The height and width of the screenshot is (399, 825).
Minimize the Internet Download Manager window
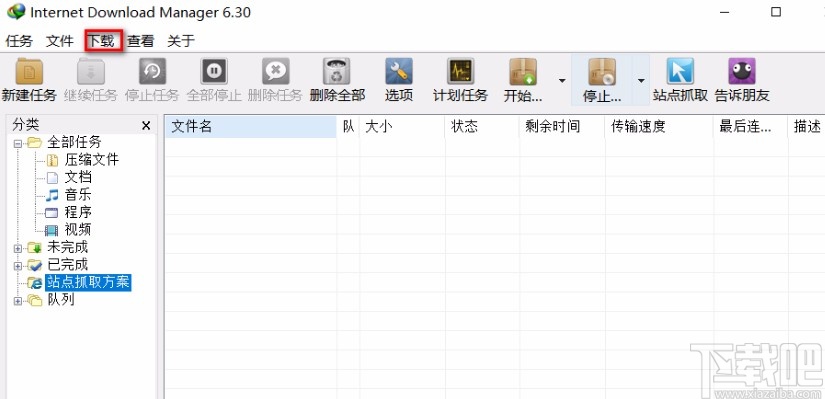pyautogui.click(x=725, y=12)
